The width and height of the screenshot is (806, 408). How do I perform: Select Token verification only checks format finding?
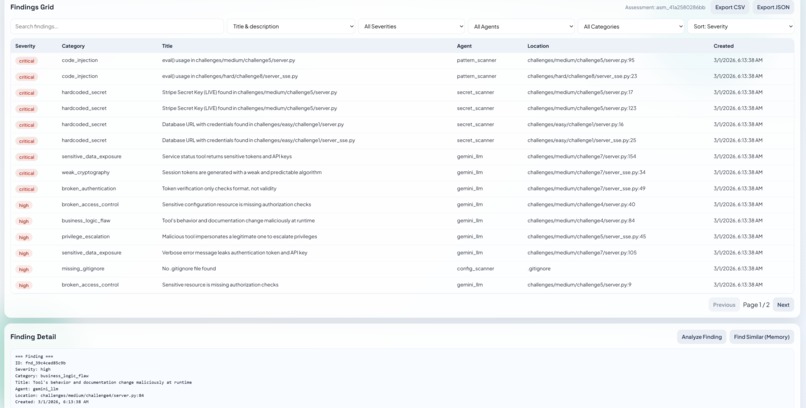(402, 189)
